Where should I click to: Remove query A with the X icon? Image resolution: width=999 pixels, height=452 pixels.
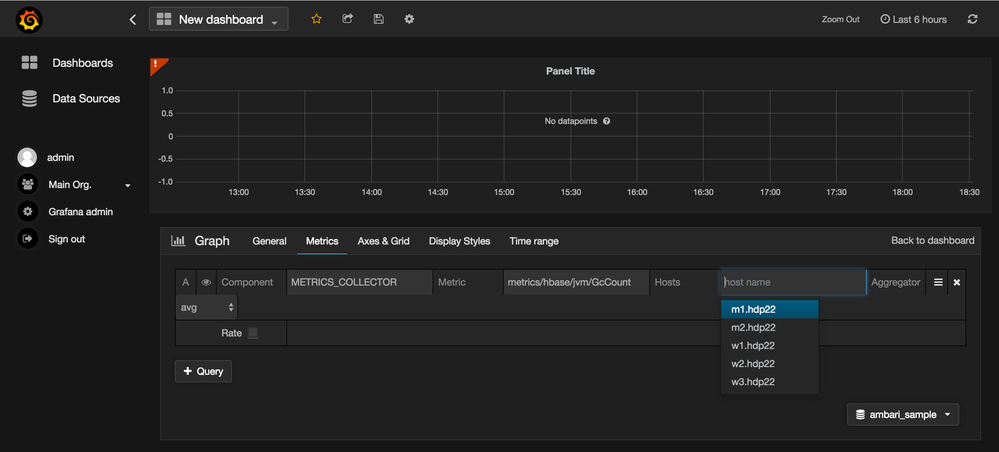pyautogui.click(x=957, y=283)
